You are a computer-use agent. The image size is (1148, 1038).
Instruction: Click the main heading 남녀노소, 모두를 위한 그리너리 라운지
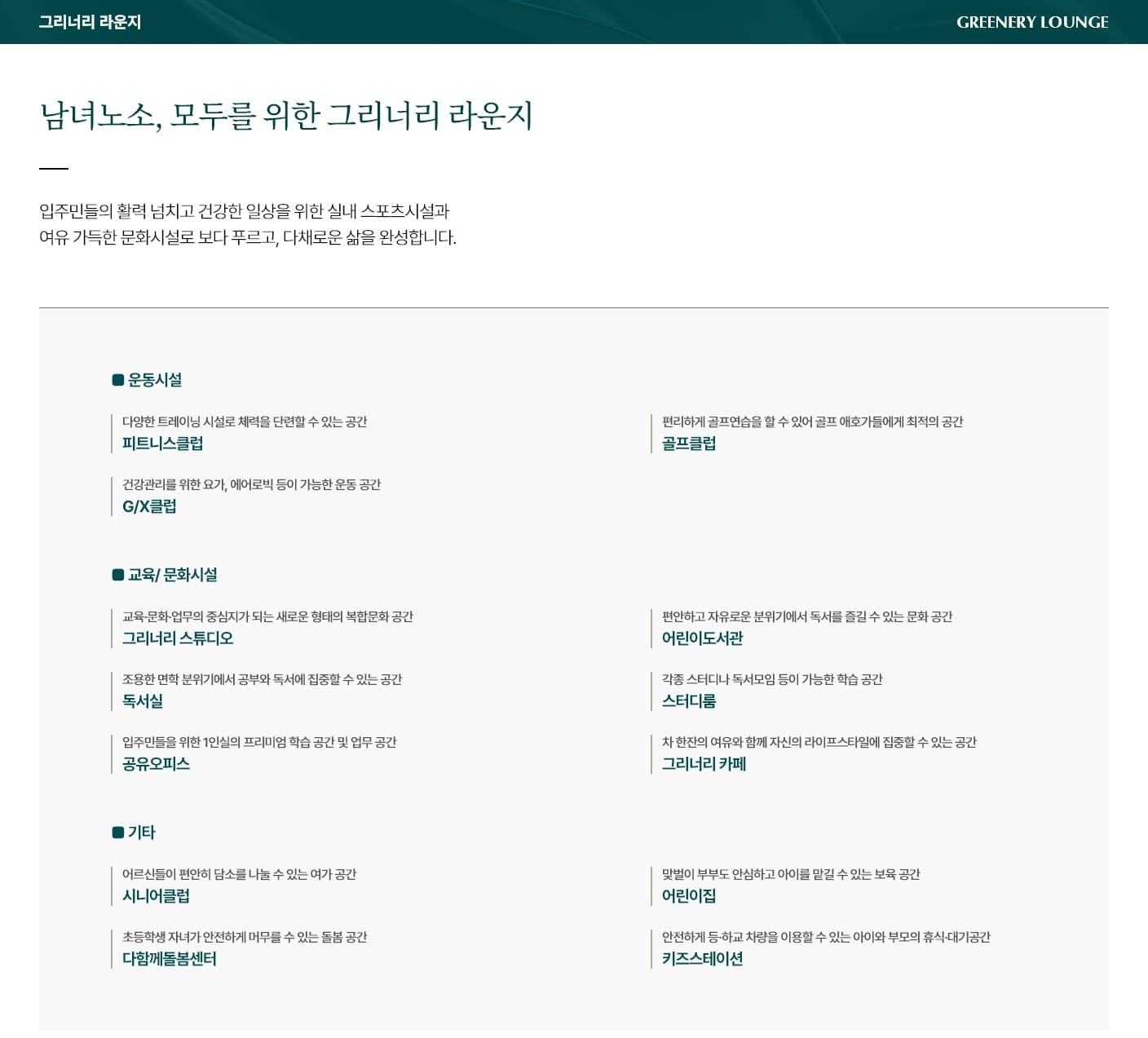pyautogui.click(x=286, y=115)
